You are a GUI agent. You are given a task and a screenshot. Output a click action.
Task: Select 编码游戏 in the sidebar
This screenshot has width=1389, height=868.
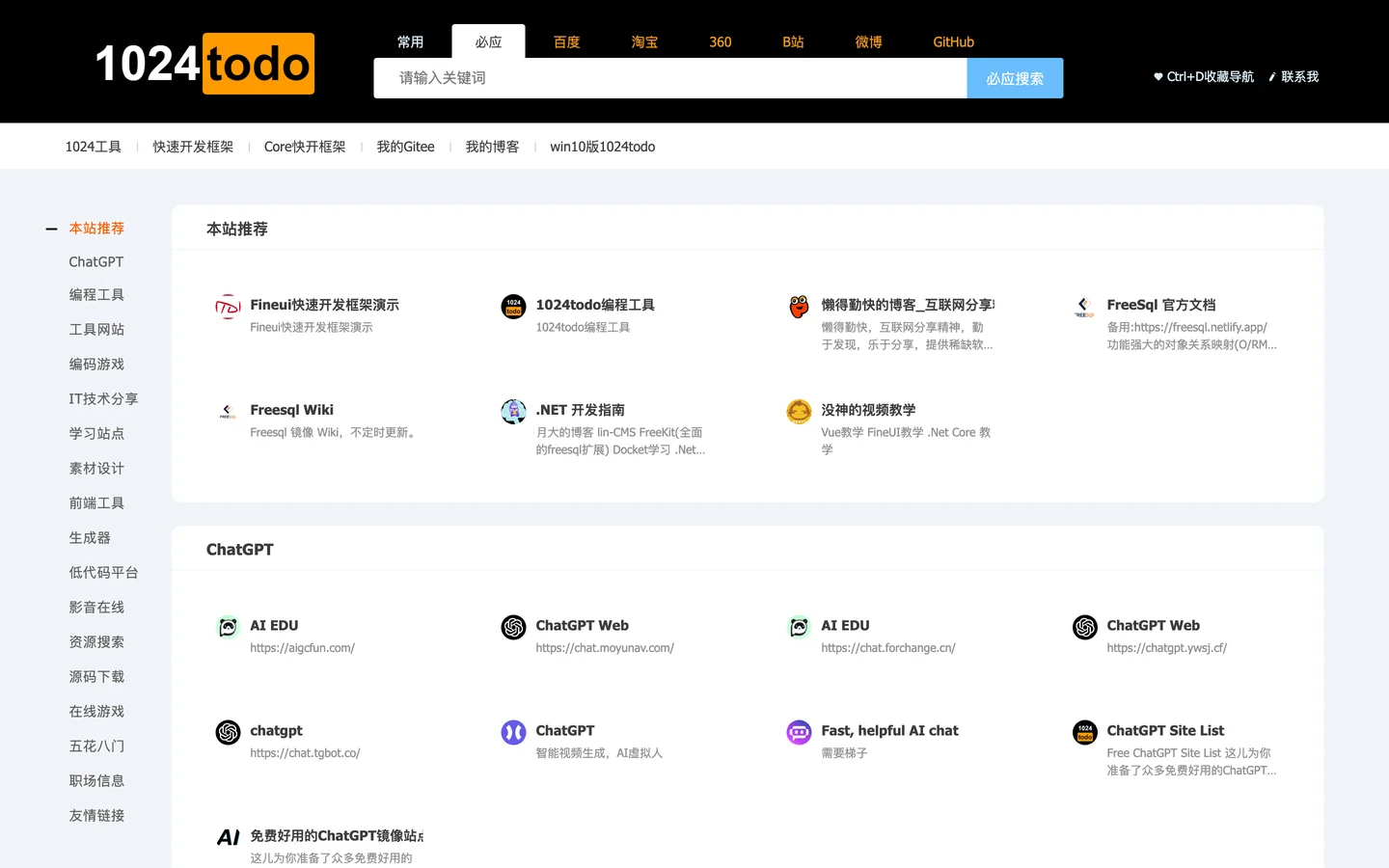tap(96, 365)
